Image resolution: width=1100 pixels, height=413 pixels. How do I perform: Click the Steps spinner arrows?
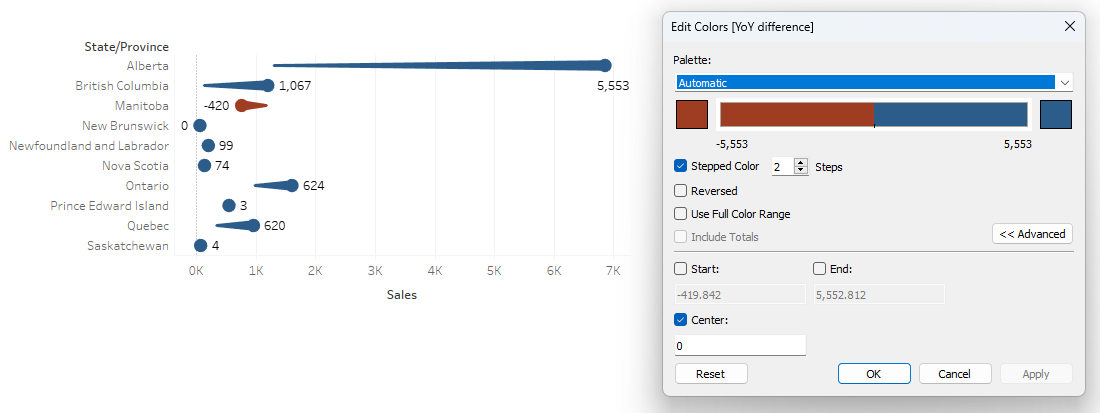(801, 167)
